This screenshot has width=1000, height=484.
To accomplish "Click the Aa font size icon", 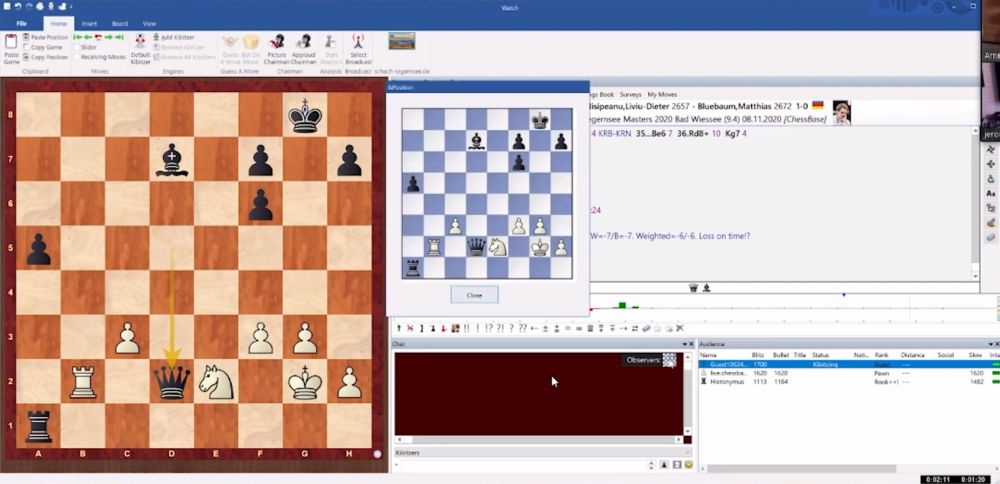I will [990, 193].
